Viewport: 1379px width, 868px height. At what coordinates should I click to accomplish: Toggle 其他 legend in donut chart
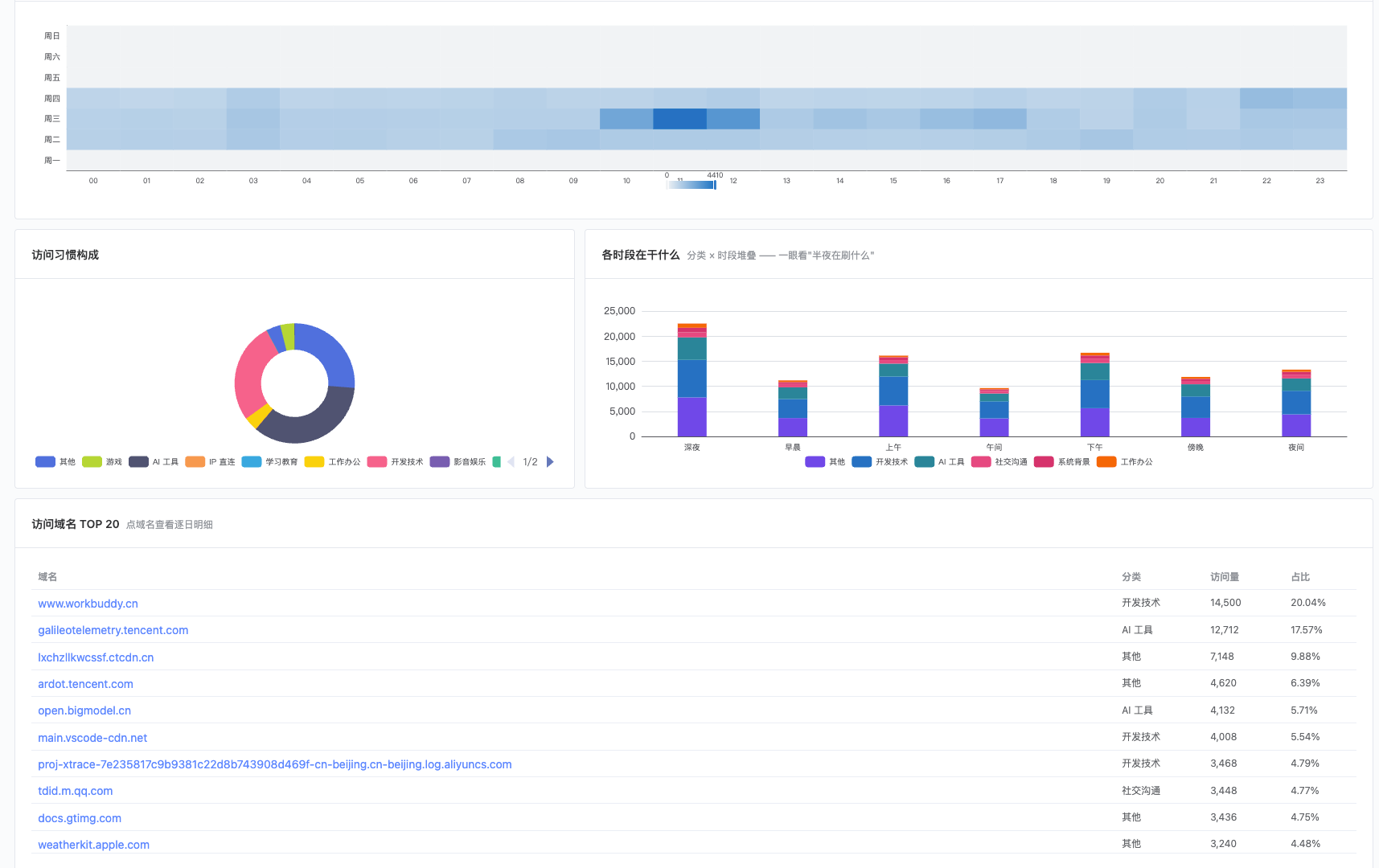click(55, 462)
